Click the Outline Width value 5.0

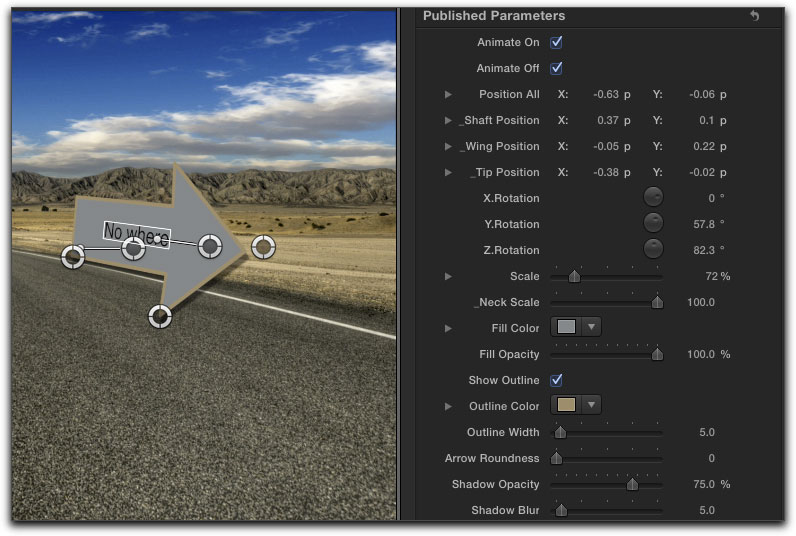707,432
